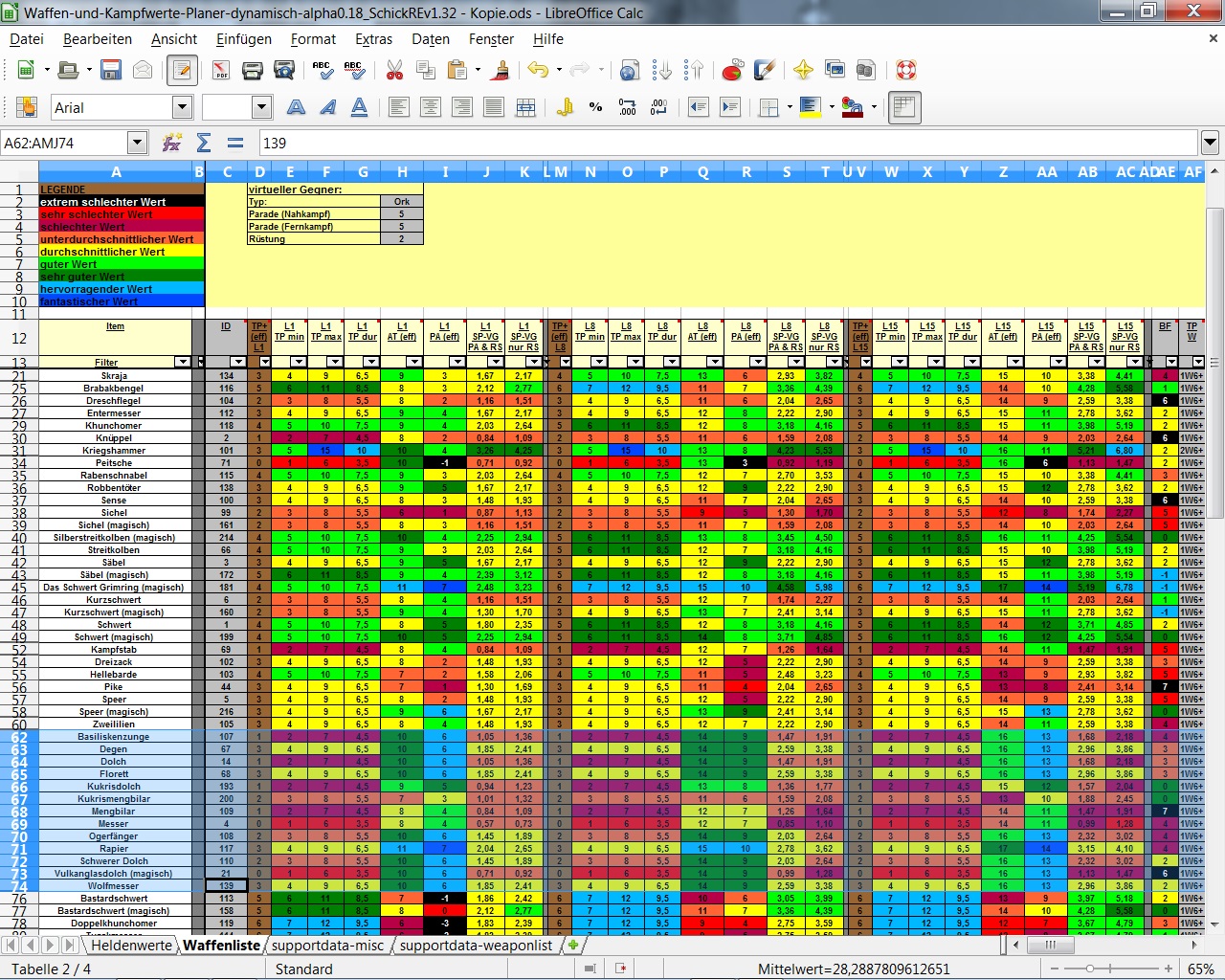The image size is (1225, 980).
Task: Click the Save document icon
Action: [111, 70]
